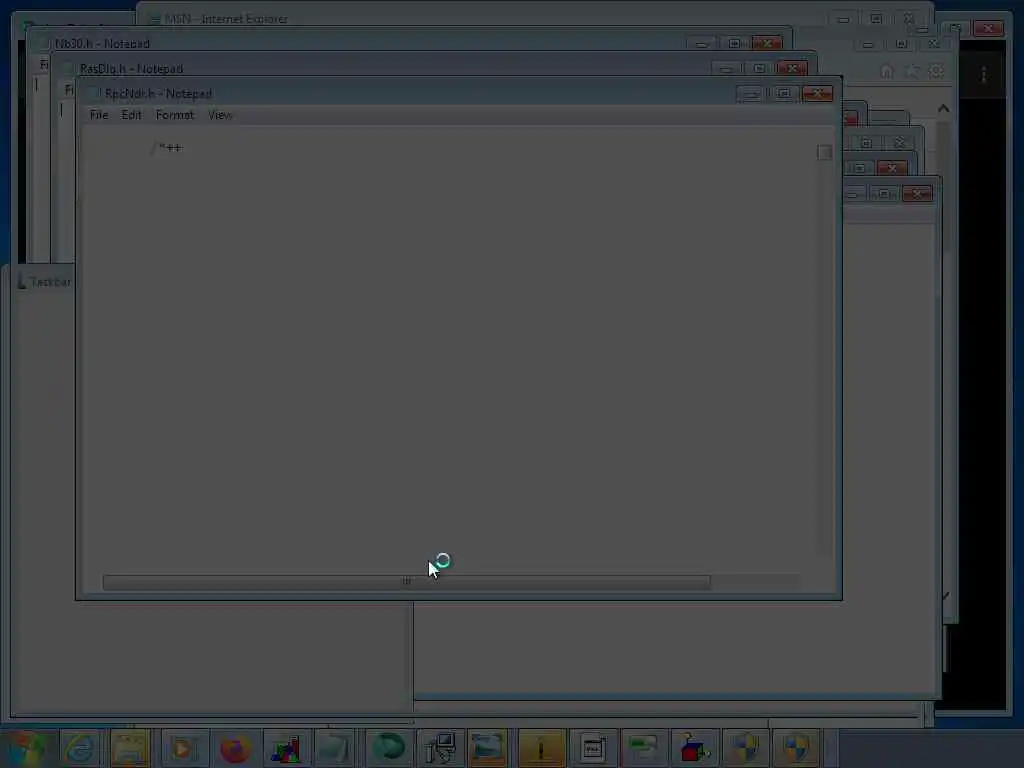The height and width of the screenshot is (768, 1024).
Task: Click Internet Explorer's Home icon
Action: [x=886, y=71]
